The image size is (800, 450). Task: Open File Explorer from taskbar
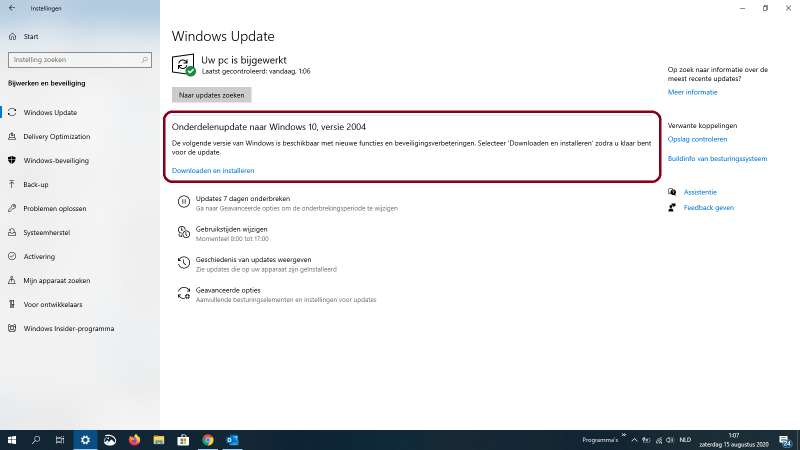(159, 440)
